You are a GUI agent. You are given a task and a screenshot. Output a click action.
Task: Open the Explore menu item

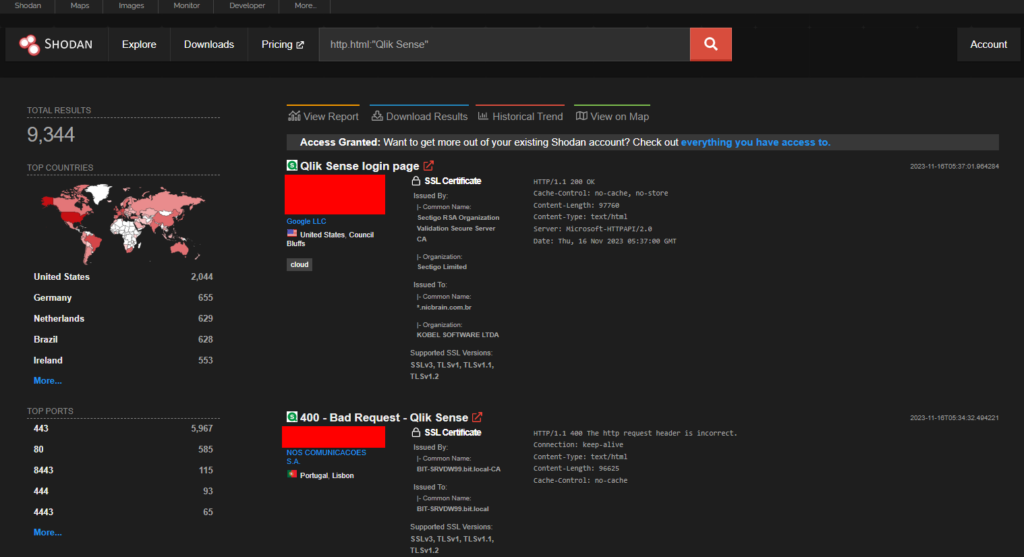pos(139,44)
